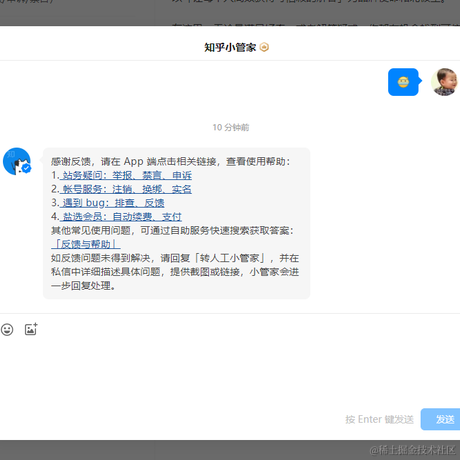Open link 盐选会员：自动续费、支付

[x=121, y=217]
